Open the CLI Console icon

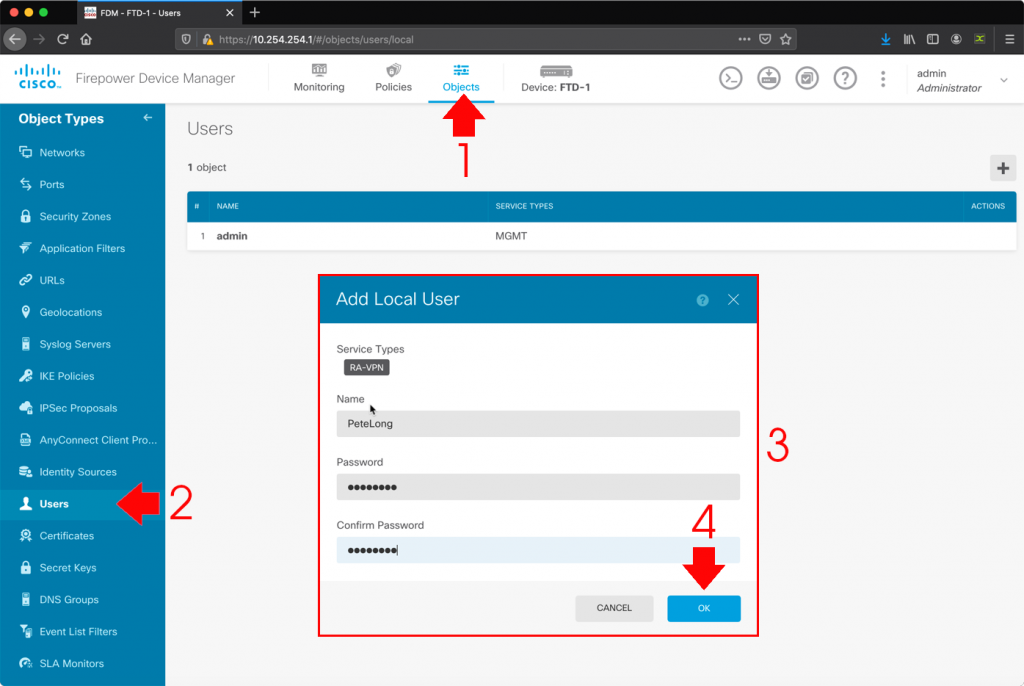pos(729,77)
